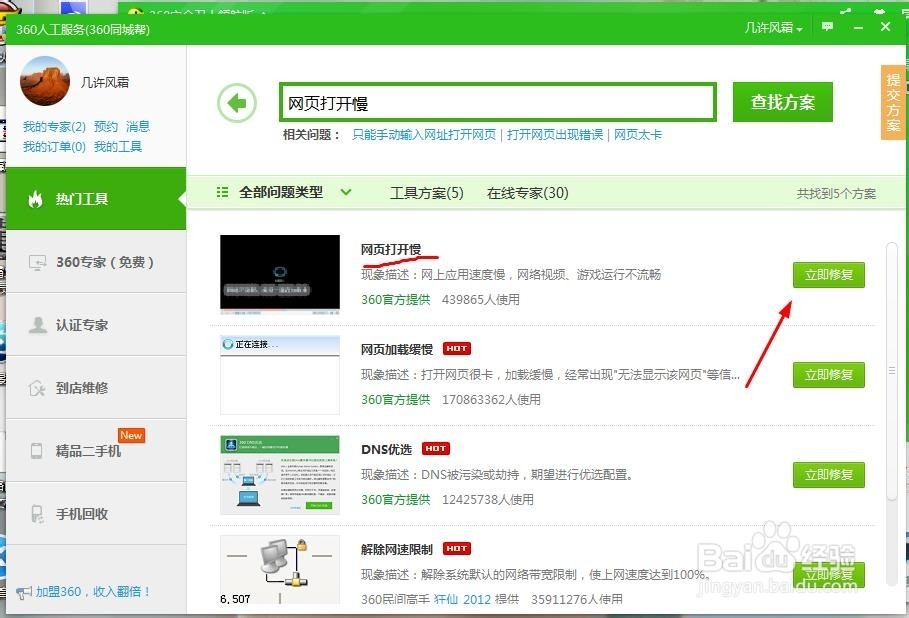Open 预约 link under profile
The height and width of the screenshot is (618, 909).
[106, 126]
